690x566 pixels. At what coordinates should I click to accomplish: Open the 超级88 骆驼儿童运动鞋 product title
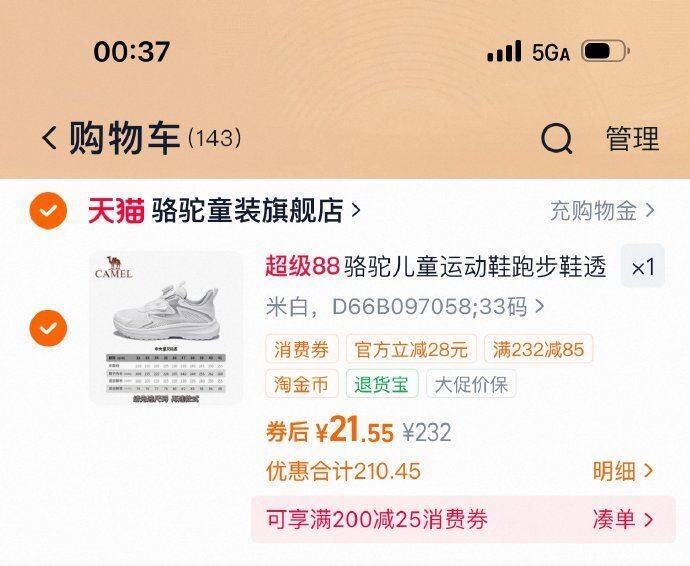436,267
